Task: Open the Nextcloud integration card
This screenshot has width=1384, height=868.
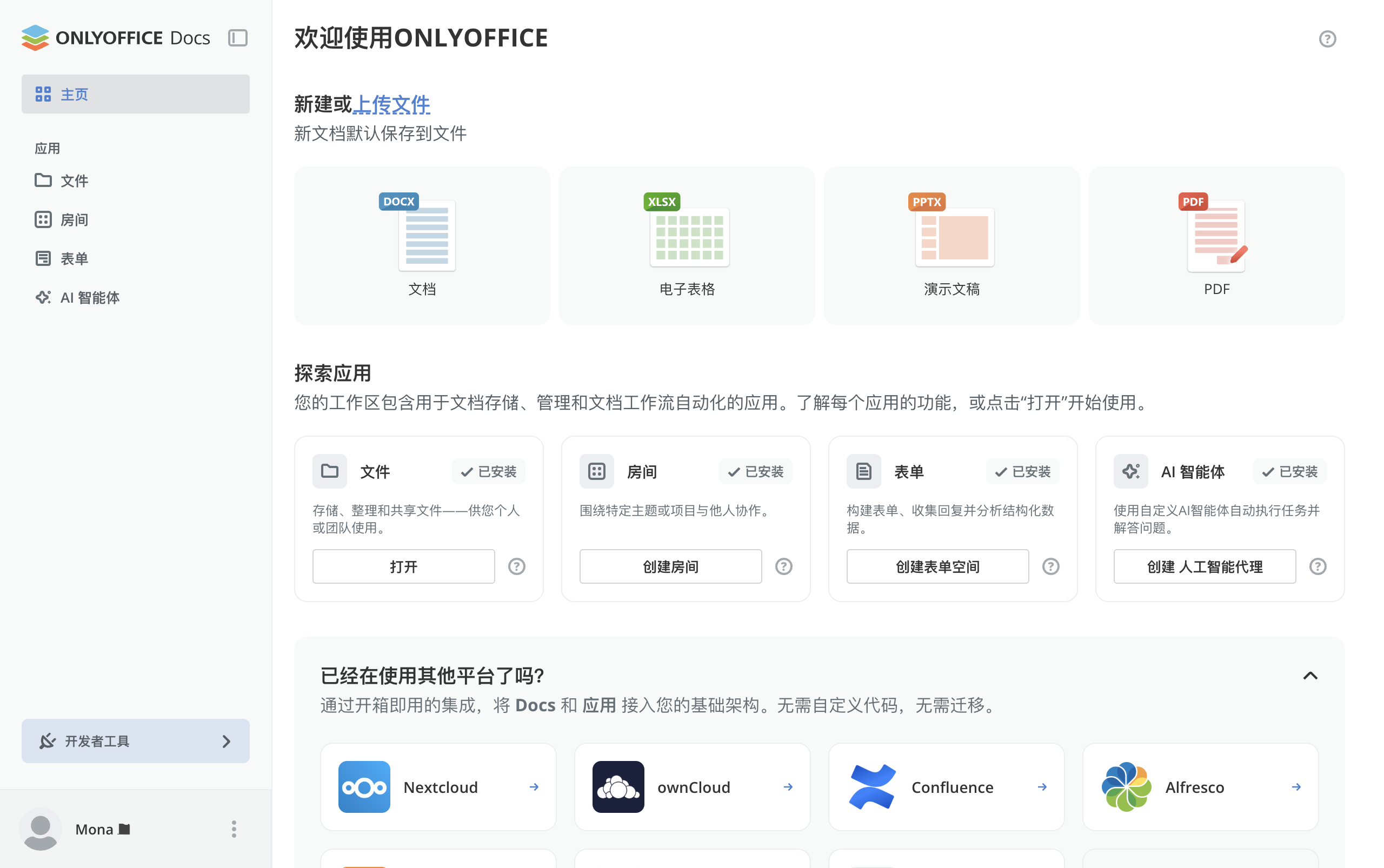Action: pos(438,786)
